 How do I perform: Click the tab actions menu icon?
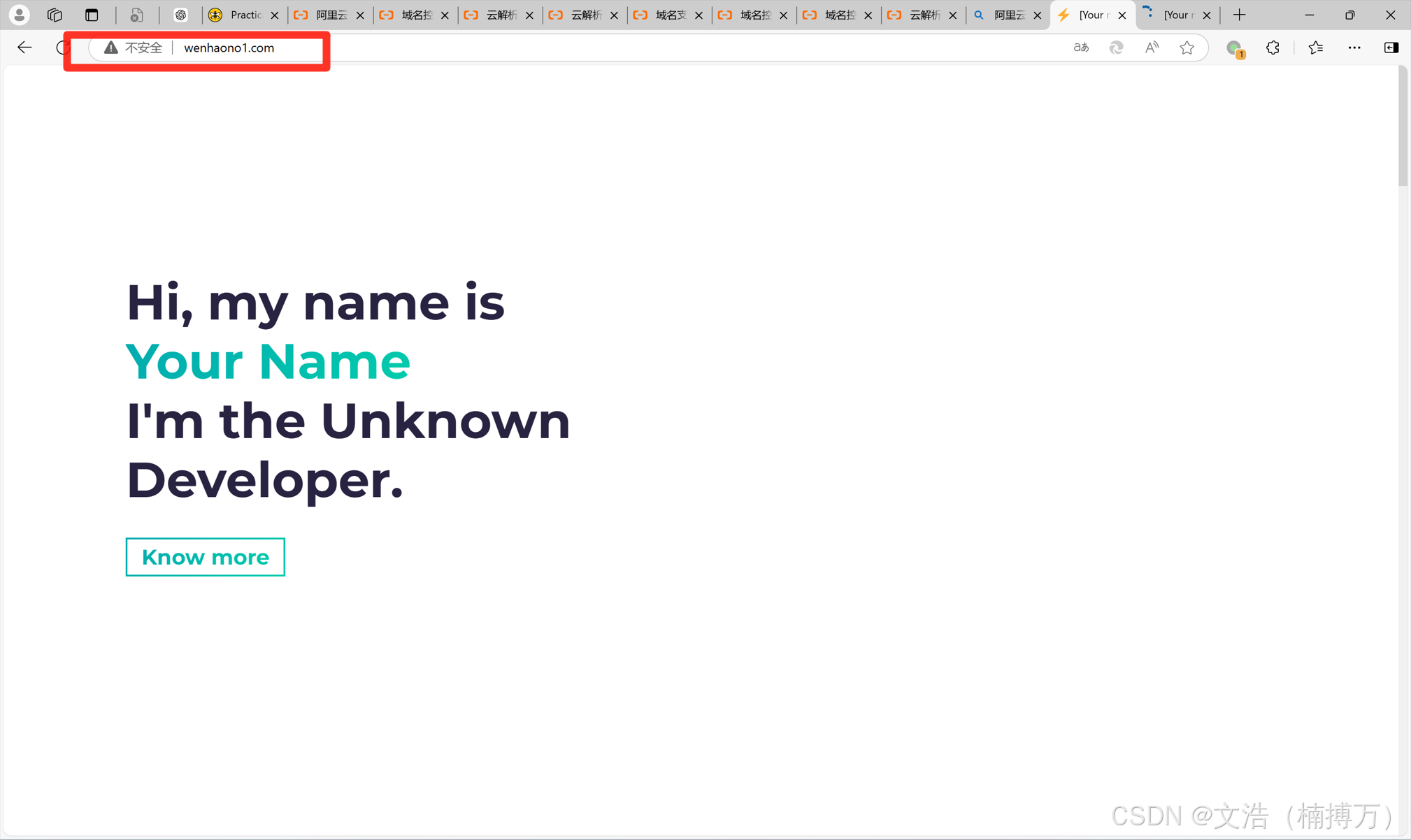[92, 15]
